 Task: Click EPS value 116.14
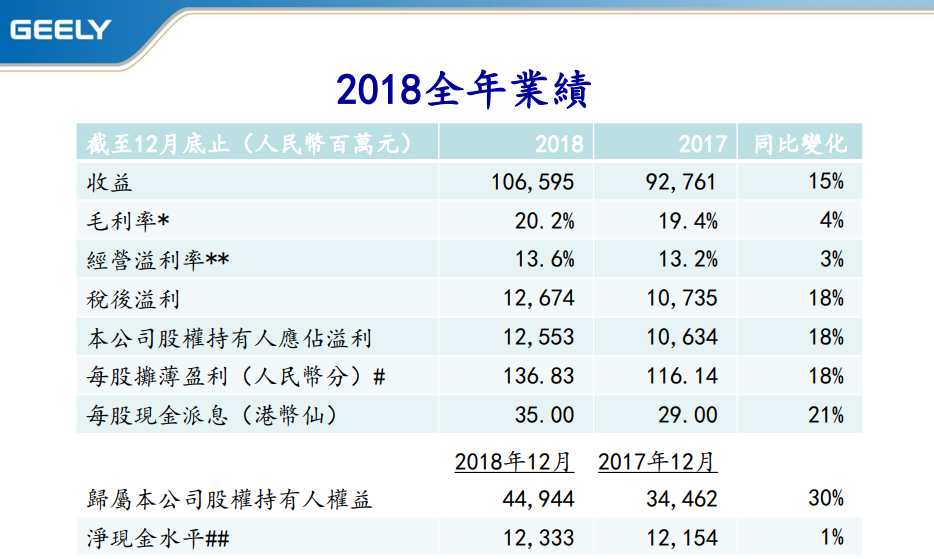click(682, 377)
